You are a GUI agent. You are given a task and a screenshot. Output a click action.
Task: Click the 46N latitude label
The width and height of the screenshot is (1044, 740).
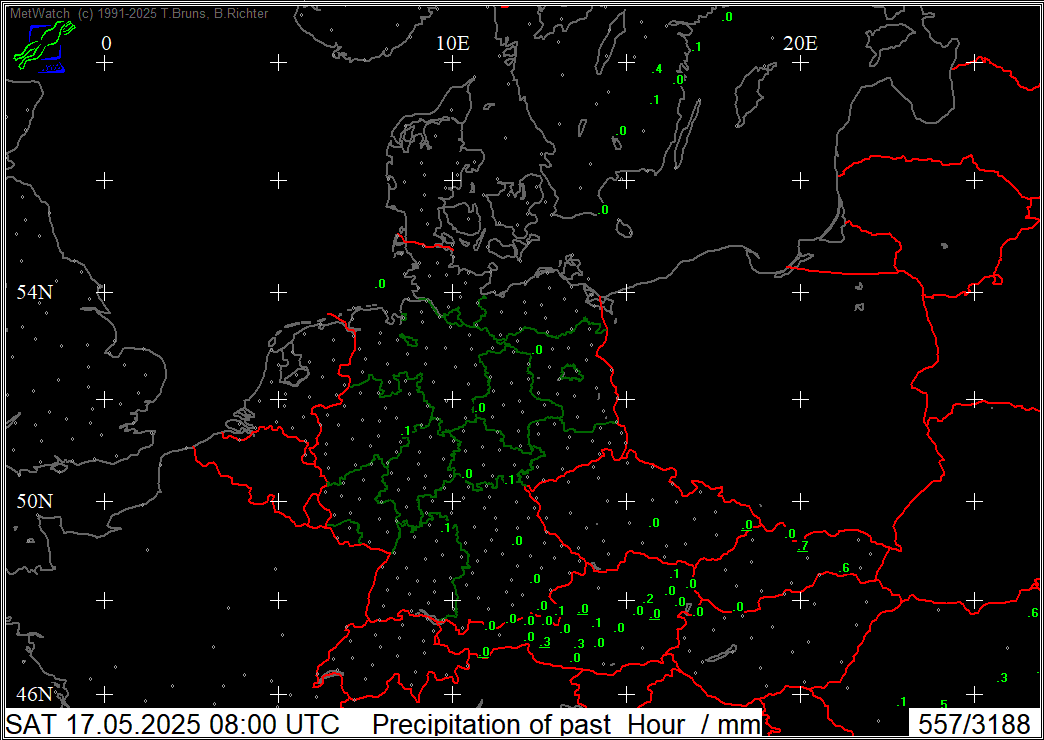[x=35, y=695]
